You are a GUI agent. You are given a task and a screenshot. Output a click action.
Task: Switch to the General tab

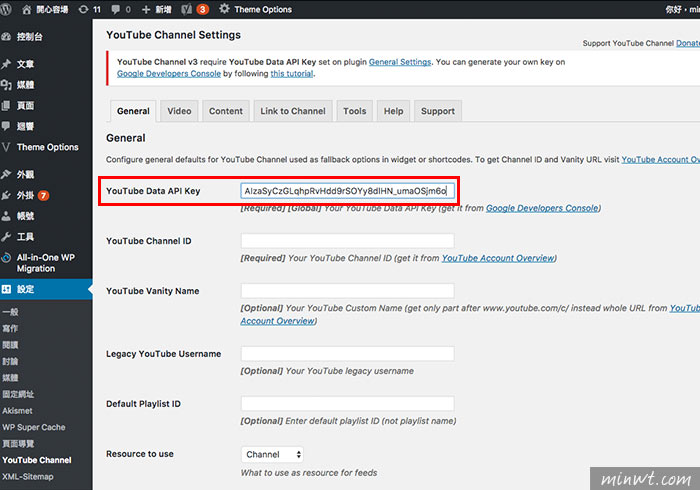click(x=133, y=111)
